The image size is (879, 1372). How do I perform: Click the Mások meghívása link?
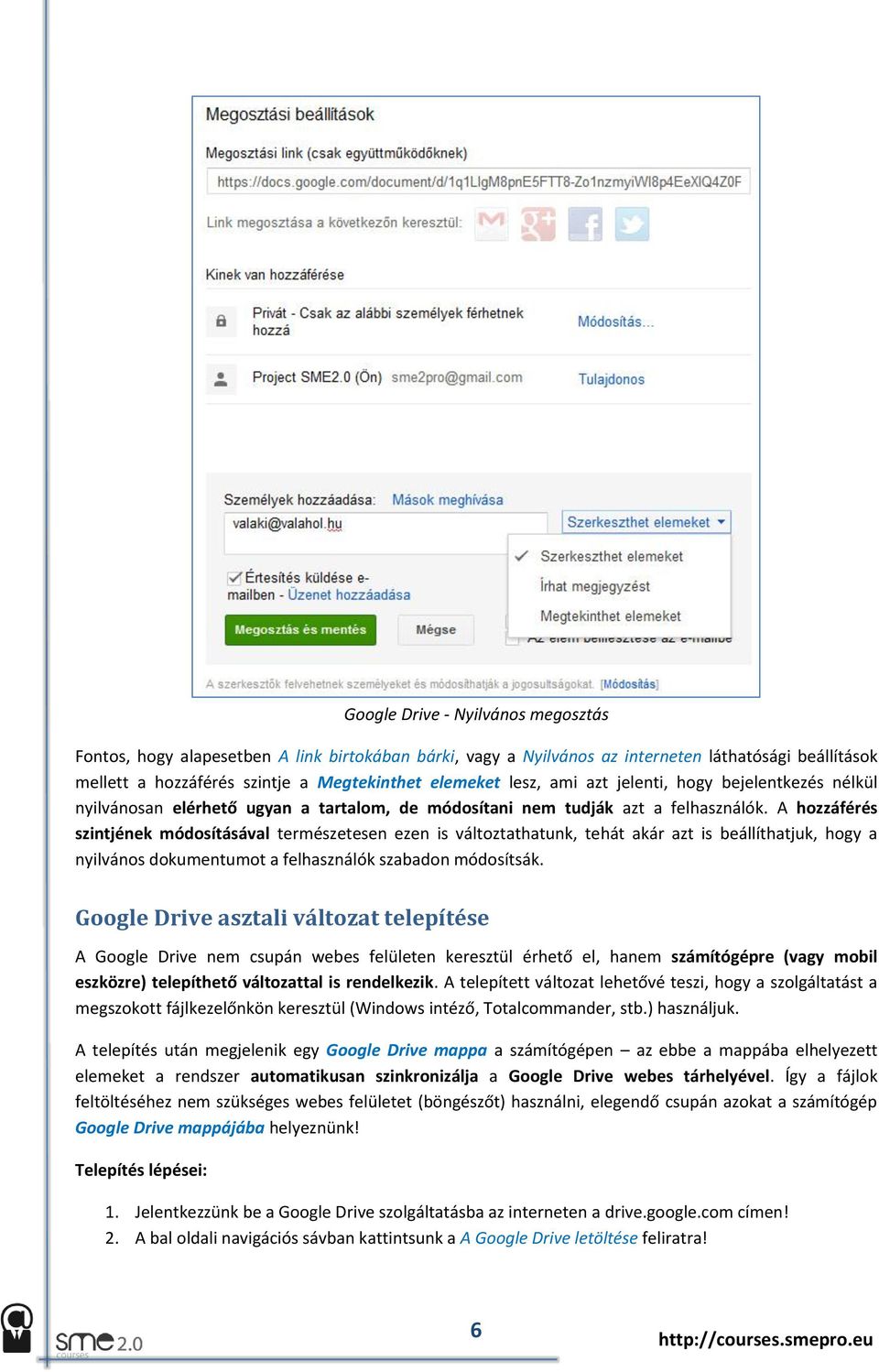448,500
